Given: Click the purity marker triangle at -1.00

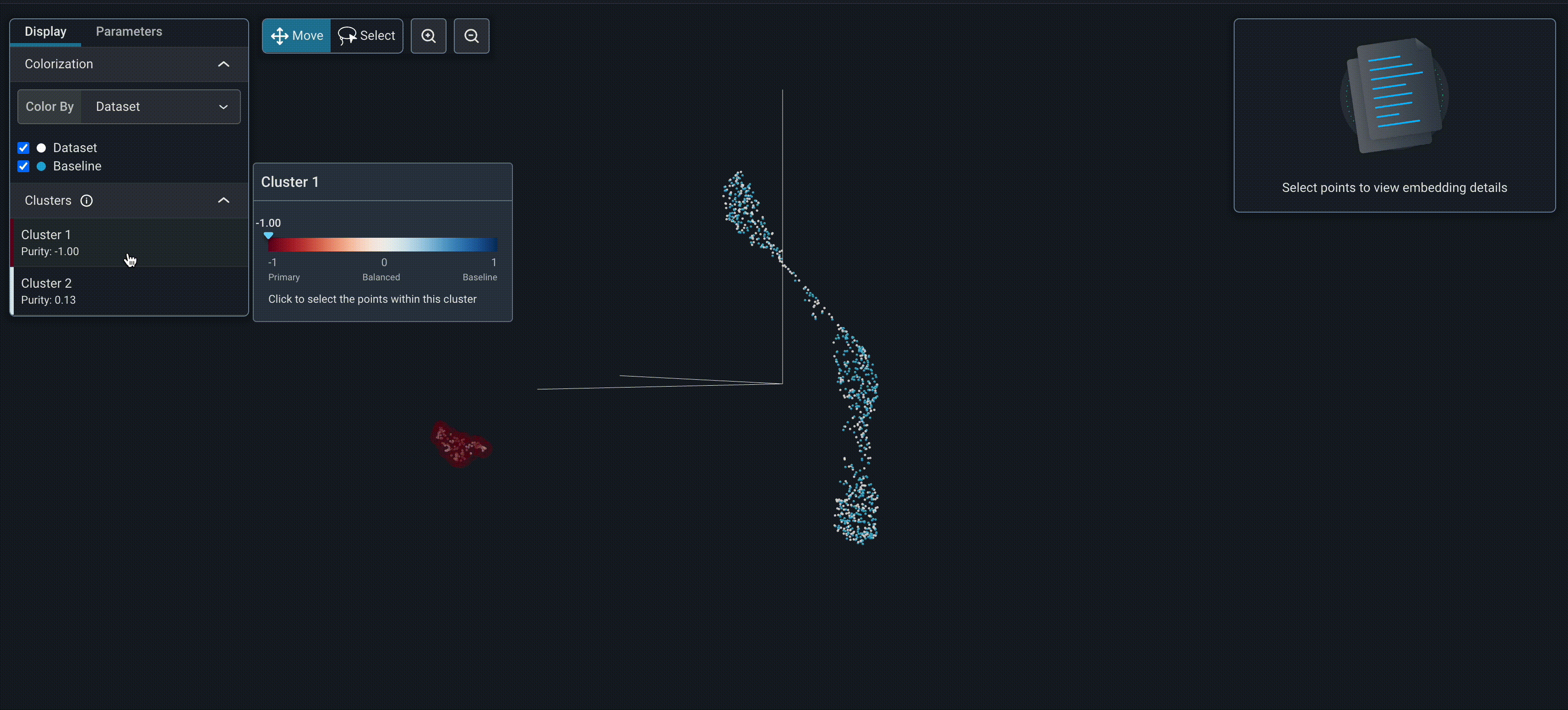Looking at the screenshot, I should pyautogui.click(x=268, y=235).
